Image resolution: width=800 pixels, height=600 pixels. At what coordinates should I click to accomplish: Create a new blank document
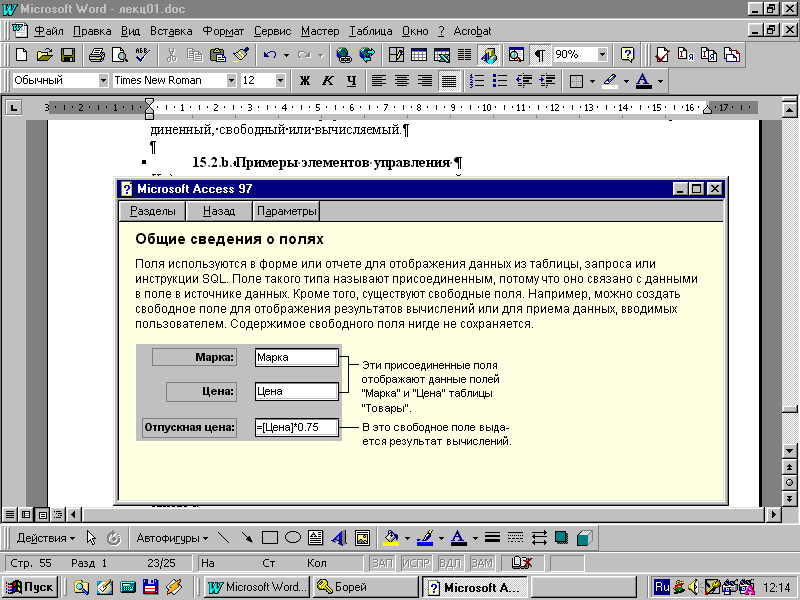point(21,55)
